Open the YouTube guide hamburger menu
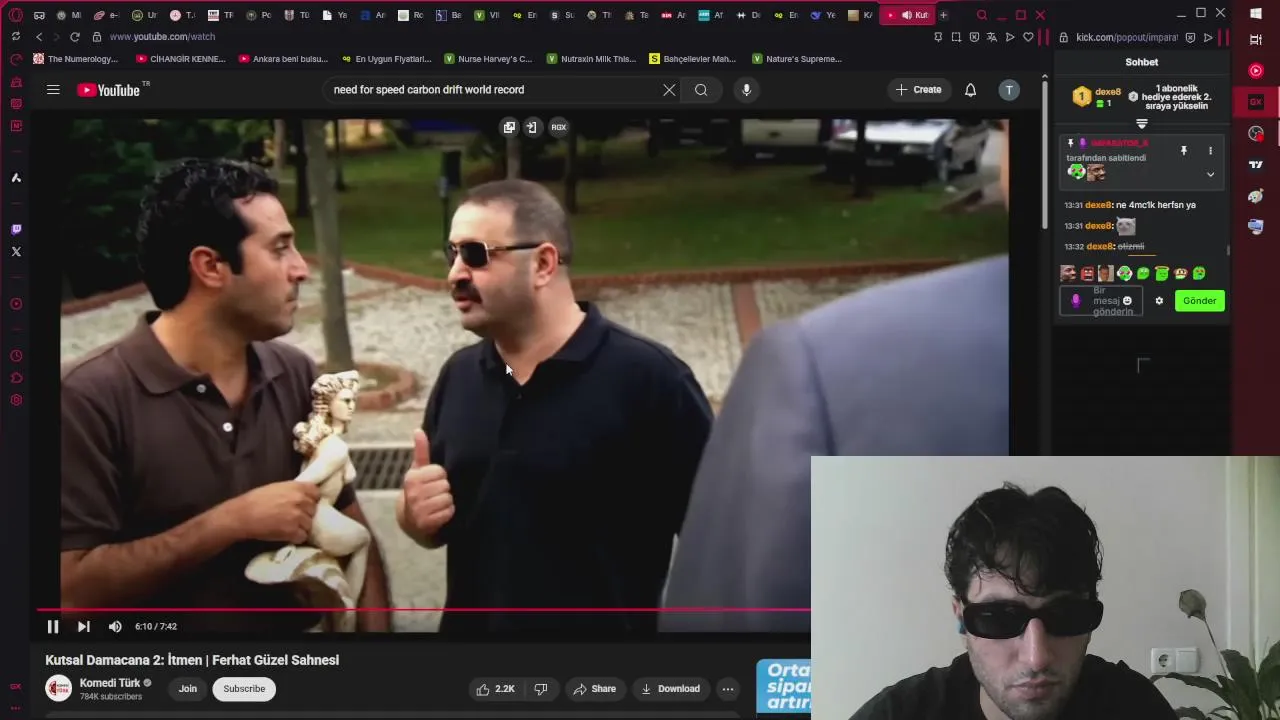Viewport: 1280px width, 720px height. (x=53, y=90)
